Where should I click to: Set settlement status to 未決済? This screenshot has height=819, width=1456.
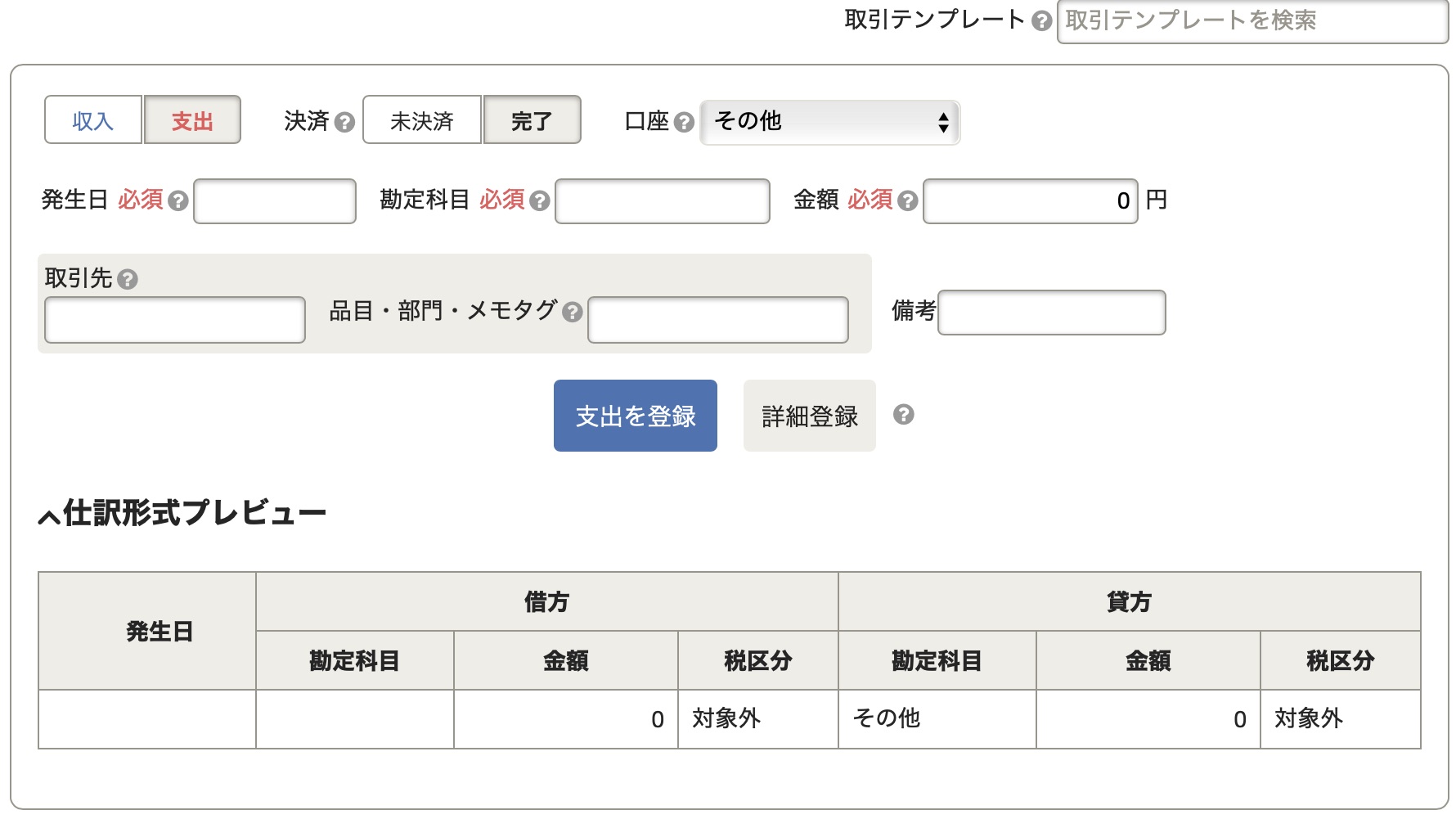tap(421, 120)
